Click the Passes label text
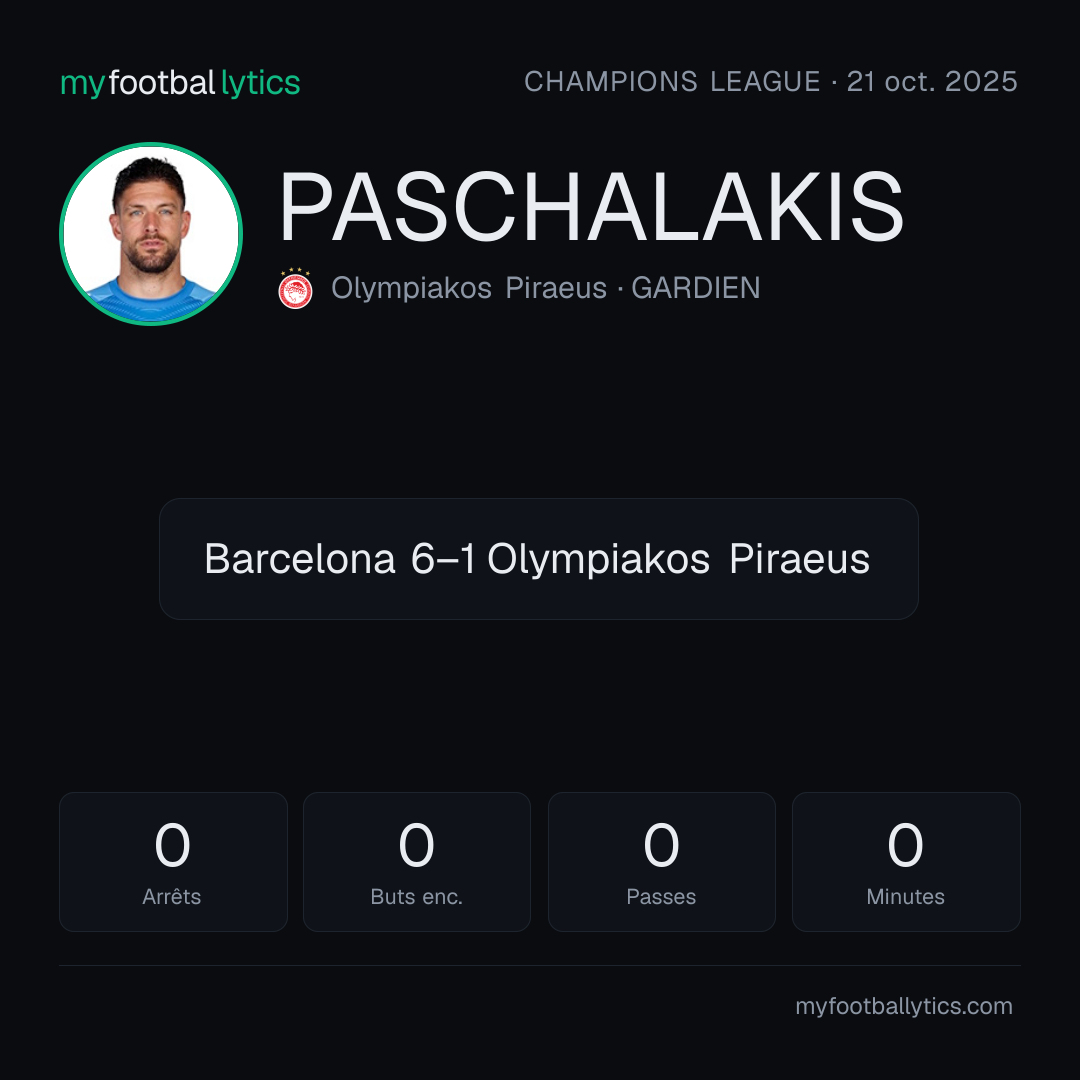 pos(661,897)
